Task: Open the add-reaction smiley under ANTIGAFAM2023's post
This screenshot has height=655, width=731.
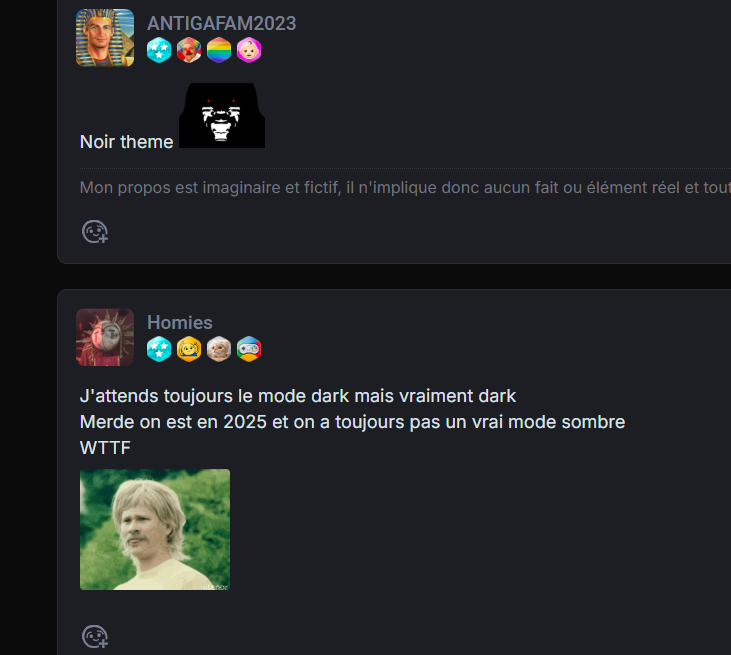Action: [x=95, y=232]
